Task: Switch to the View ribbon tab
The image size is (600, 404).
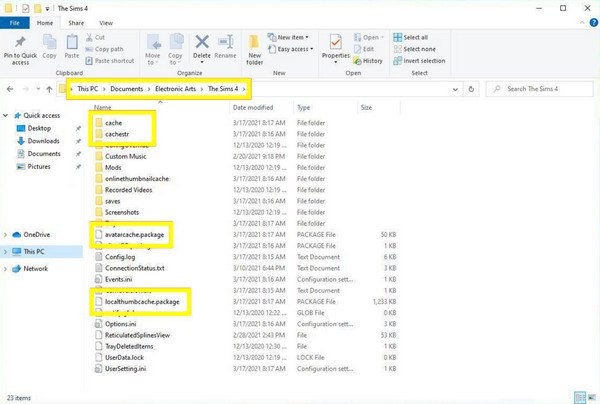Action: coord(106,23)
